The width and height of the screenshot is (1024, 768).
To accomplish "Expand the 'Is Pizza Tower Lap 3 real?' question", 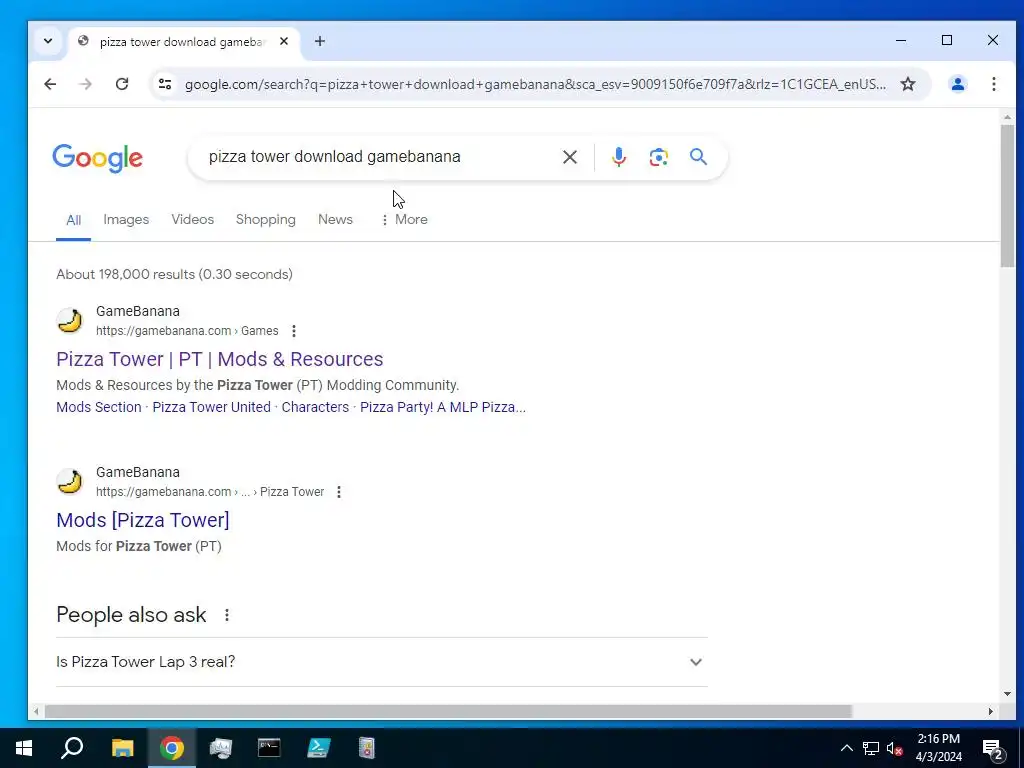I will click(381, 662).
